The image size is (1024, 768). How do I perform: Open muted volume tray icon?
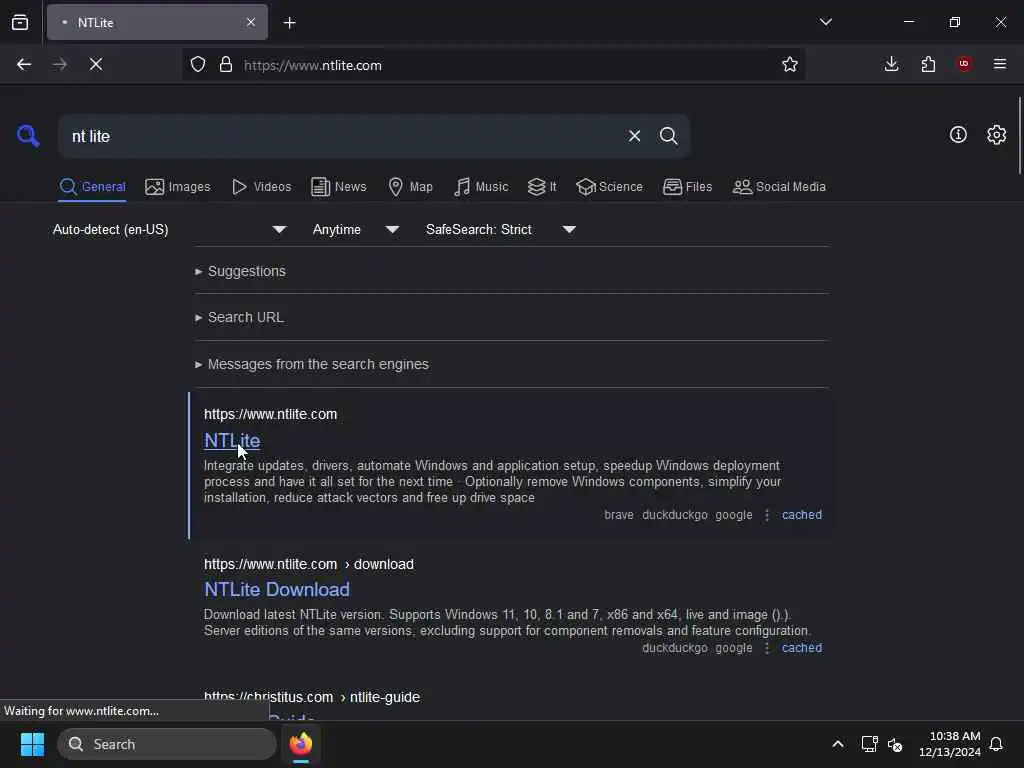point(895,744)
